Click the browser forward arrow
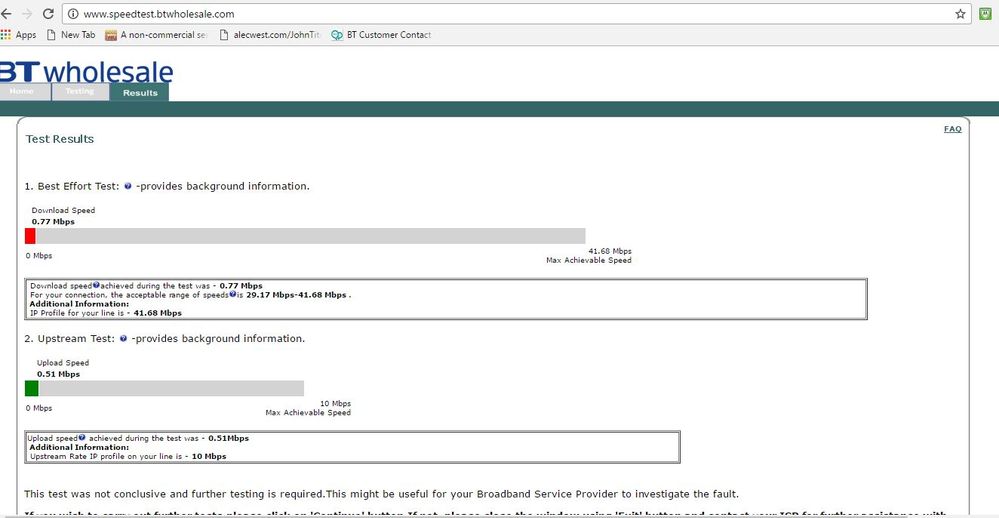Viewport: 999px width, 518px height. (x=27, y=13)
